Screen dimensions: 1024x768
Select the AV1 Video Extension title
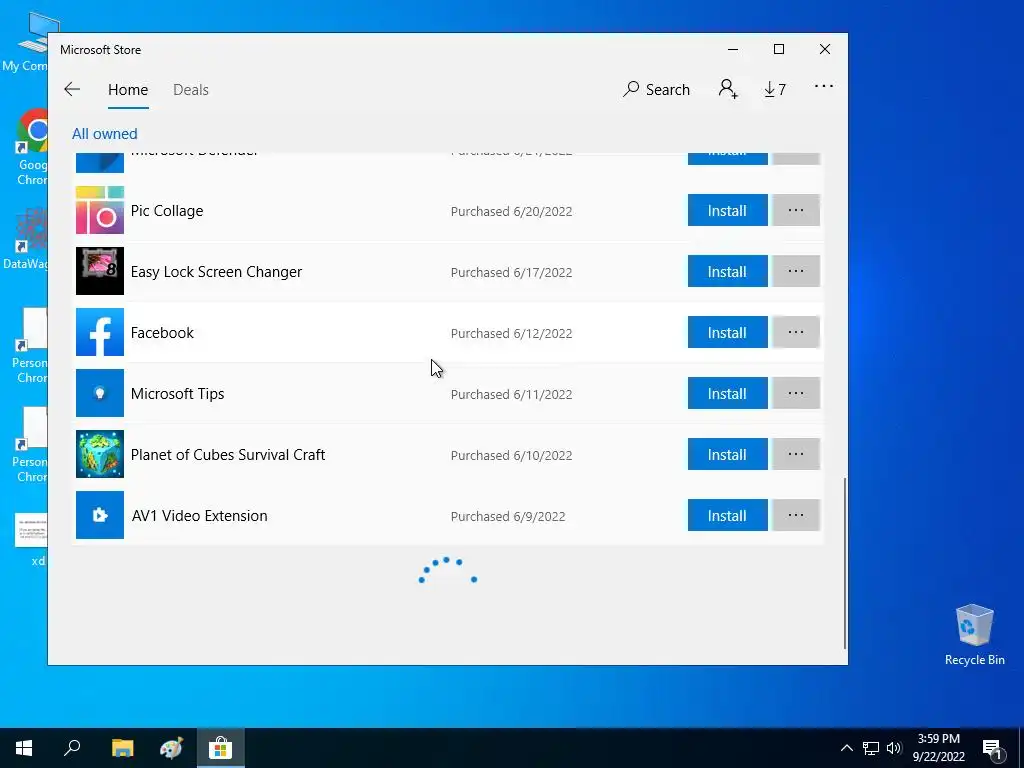200,516
